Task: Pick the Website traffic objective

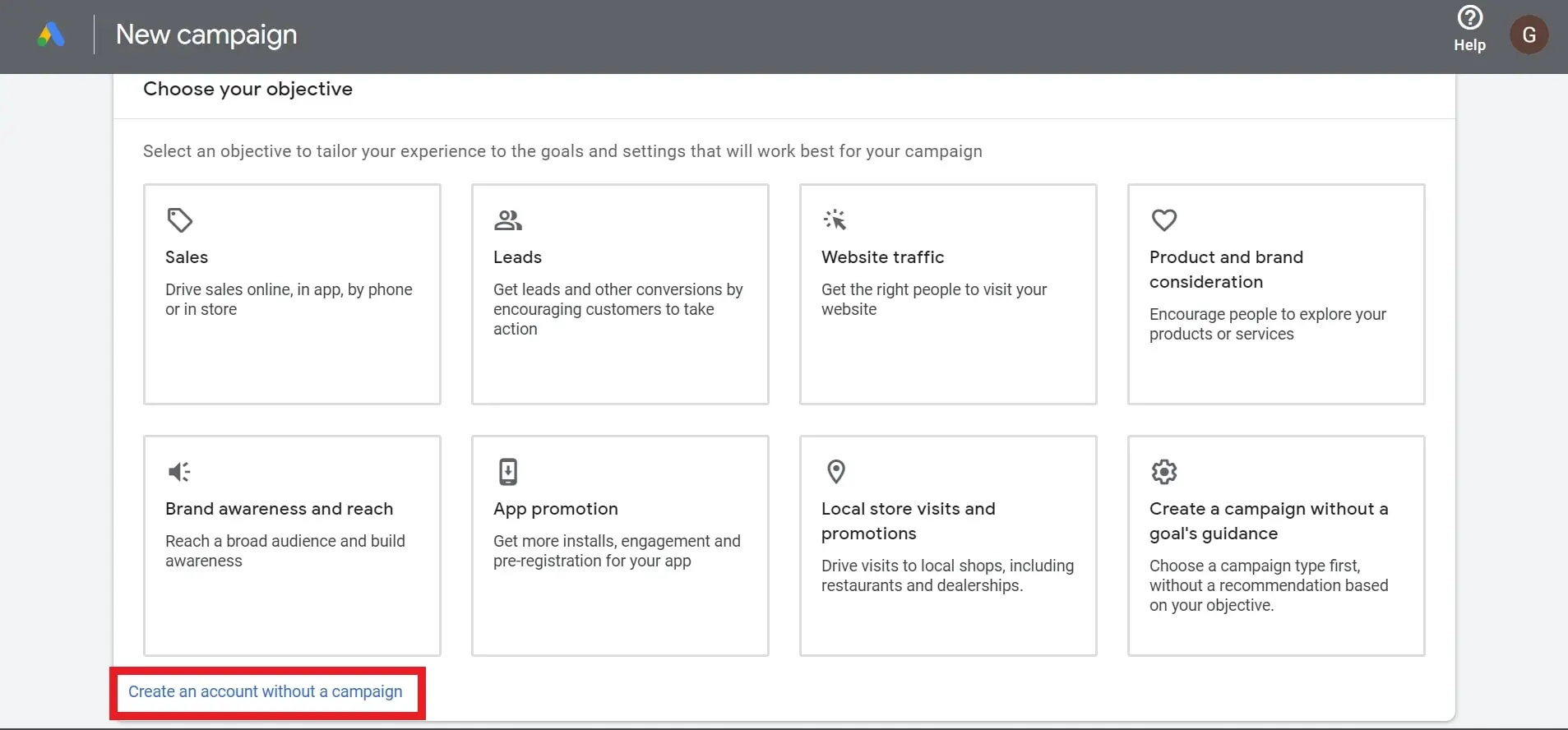Action: click(x=882, y=257)
